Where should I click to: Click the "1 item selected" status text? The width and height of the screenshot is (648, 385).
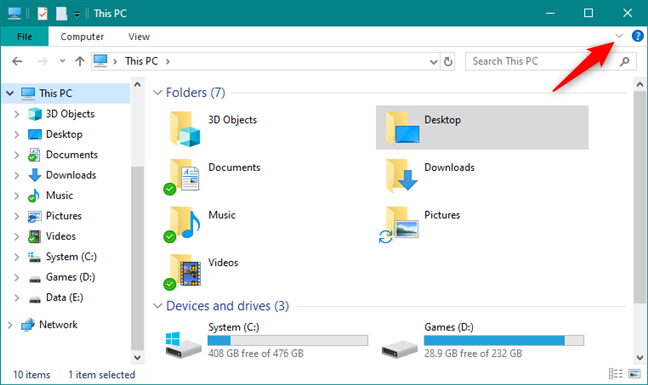pos(102,375)
